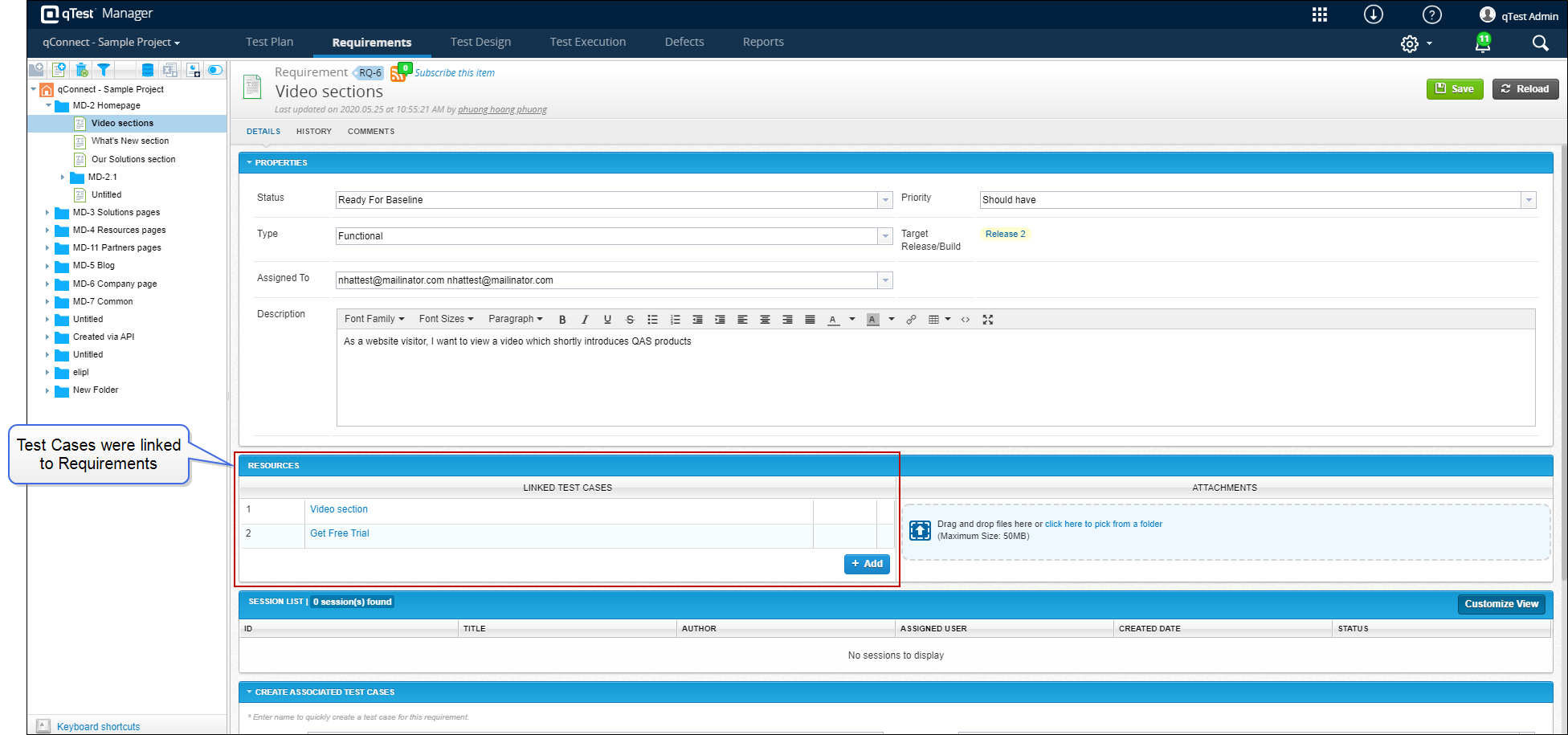Open the Status dropdown

coord(884,200)
